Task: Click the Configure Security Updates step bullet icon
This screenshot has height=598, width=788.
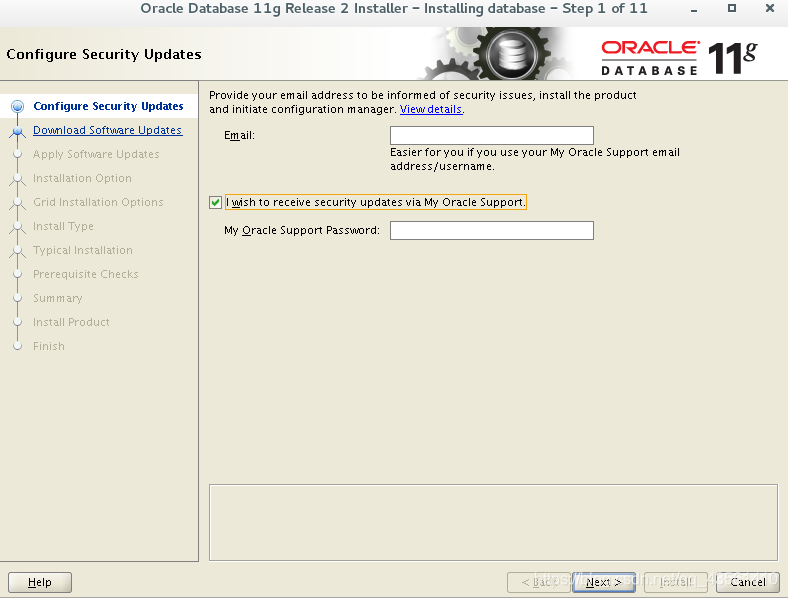Action: click(x=18, y=107)
